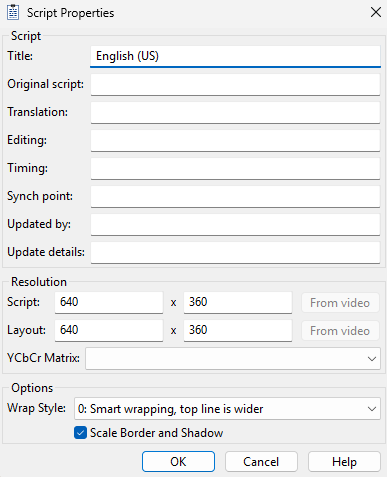Edit the Layout resolution height 360
The width and height of the screenshot is (387, 477).
(x=238, y=331)
